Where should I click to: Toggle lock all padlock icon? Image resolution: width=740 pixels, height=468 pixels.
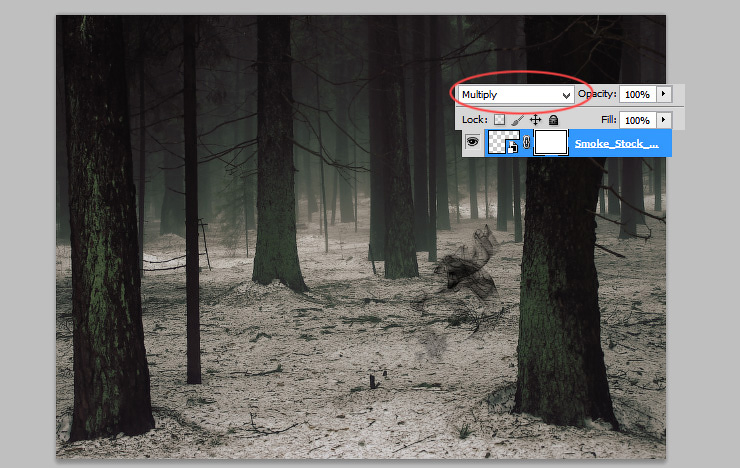point(554,120)
